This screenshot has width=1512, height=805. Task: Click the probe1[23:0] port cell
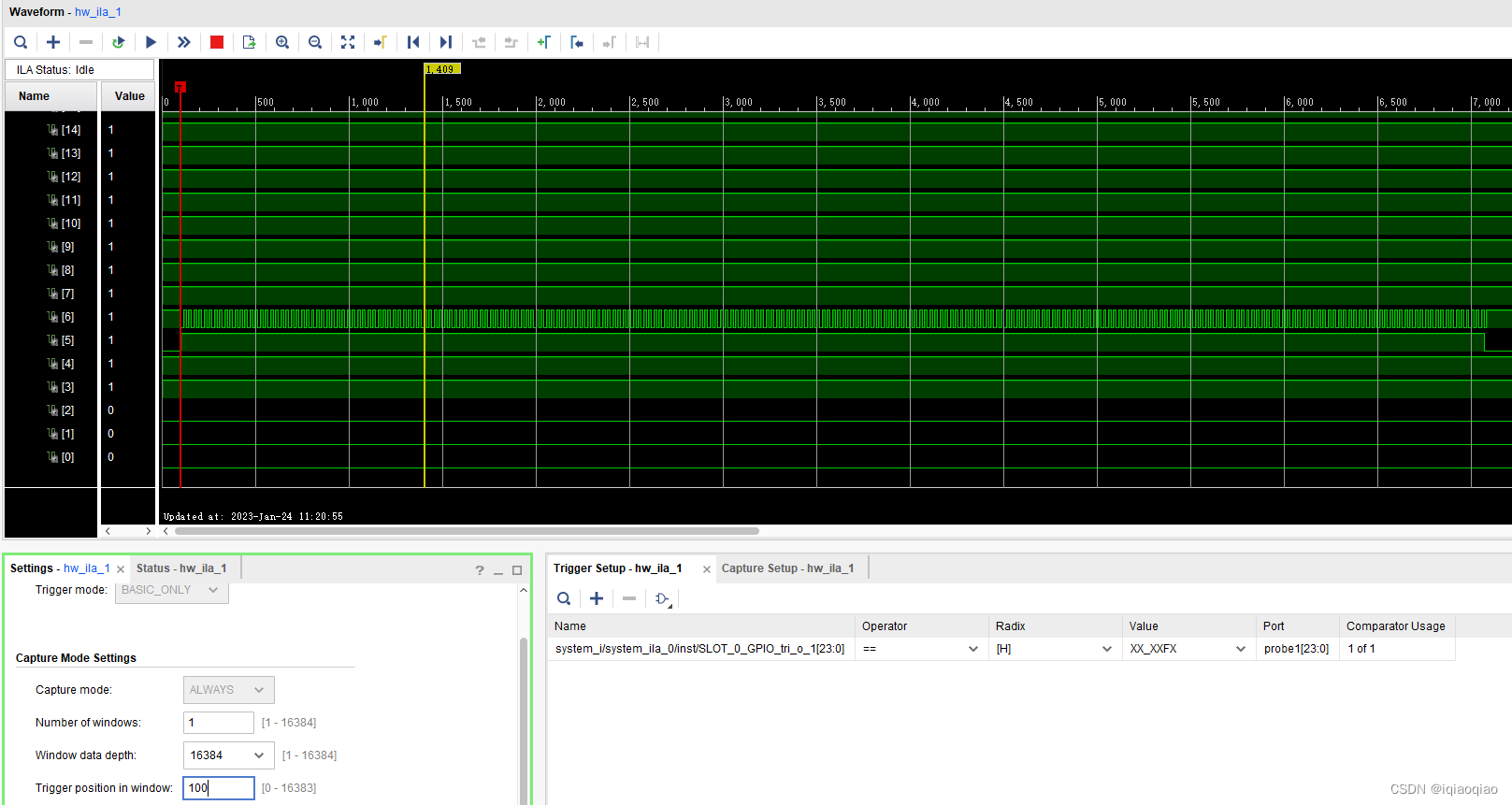(1296, 649)
